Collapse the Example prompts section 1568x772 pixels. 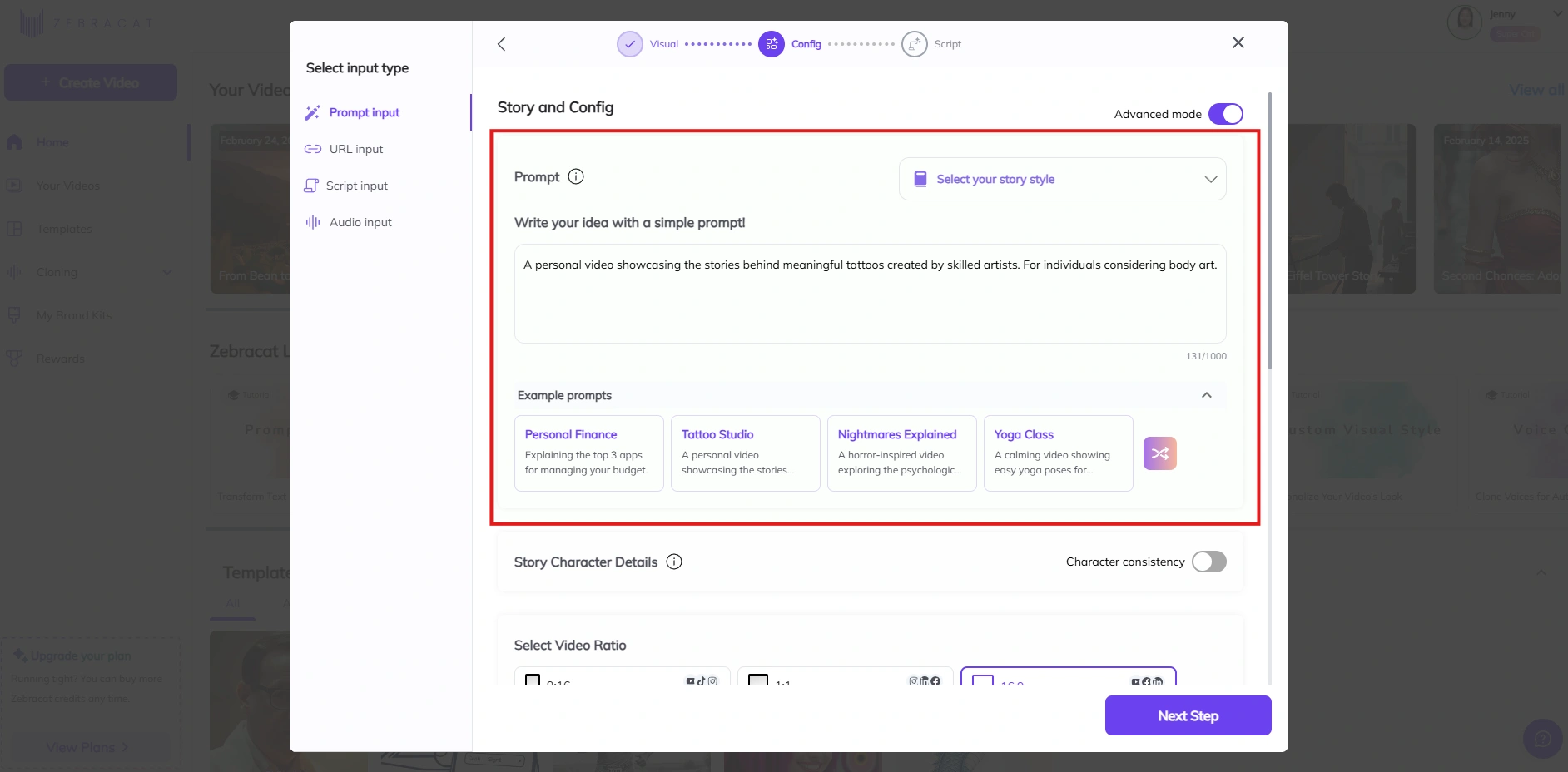(1207, 395)
